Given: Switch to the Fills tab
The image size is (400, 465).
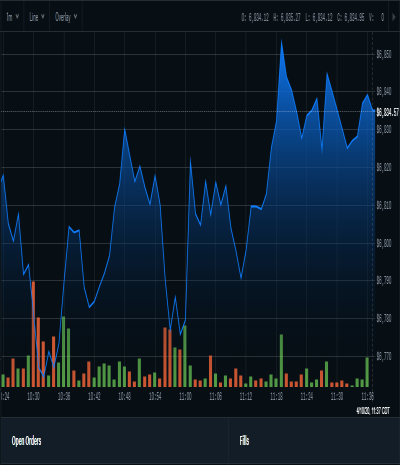Looking at the screenshot, I should 244,441.
